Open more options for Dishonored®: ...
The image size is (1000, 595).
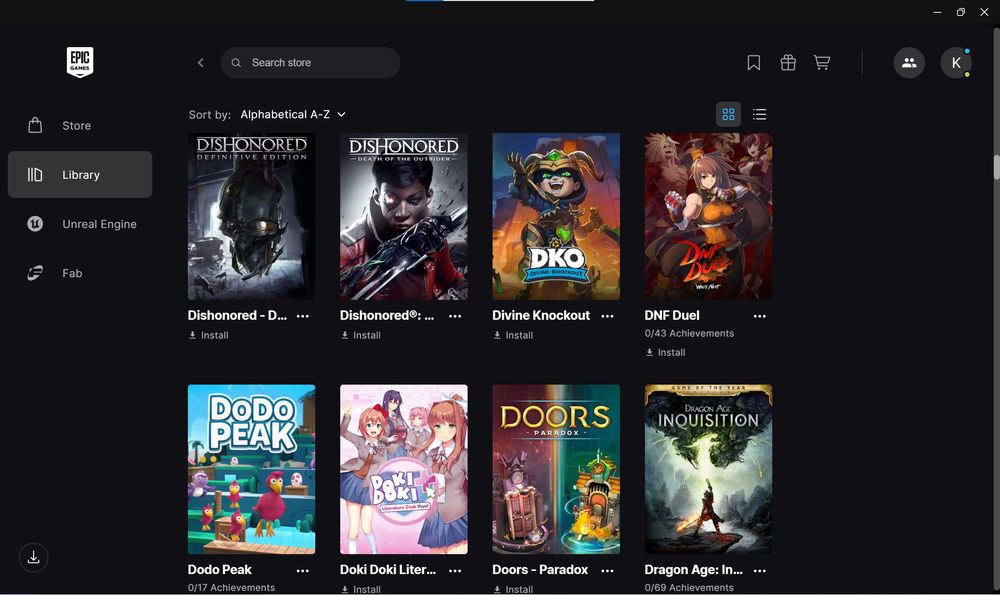(455, 316)
